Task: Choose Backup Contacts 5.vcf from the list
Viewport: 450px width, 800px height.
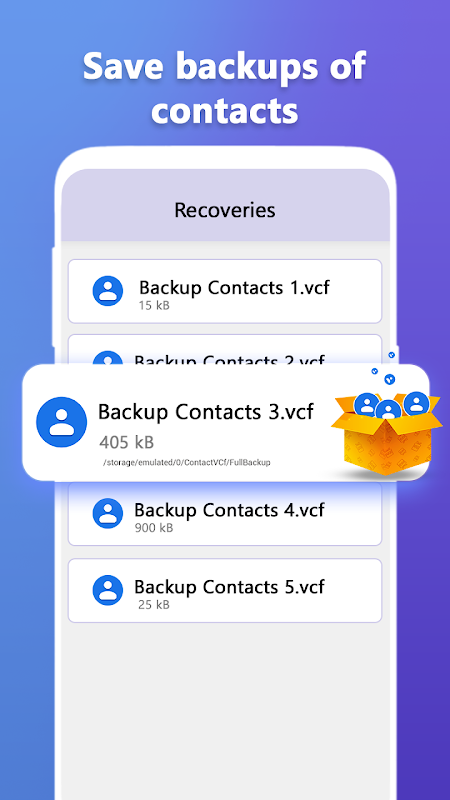Action: pyautogui.click(x=225, y=590)
